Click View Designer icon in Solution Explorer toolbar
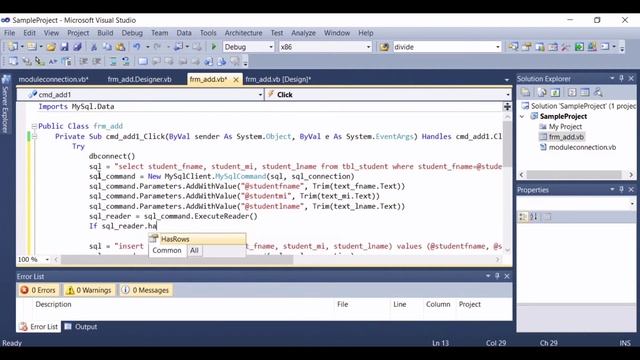Viewport: 640px width, 360px height. coord(585,93)
